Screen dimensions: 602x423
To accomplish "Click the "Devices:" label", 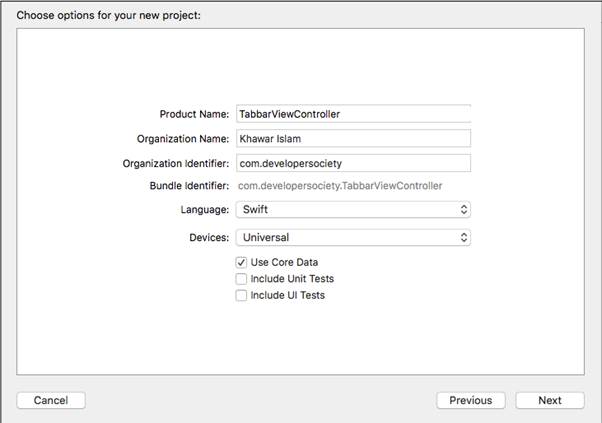I will [x=207, y=238].
